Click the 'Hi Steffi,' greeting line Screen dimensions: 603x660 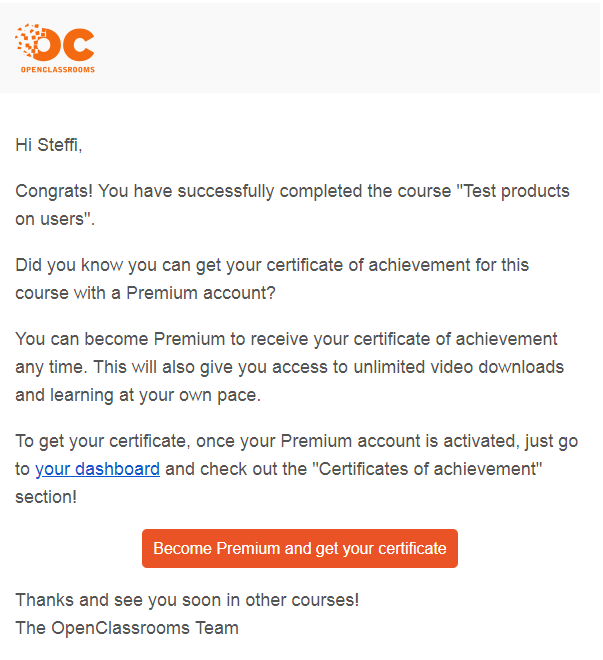49,145
